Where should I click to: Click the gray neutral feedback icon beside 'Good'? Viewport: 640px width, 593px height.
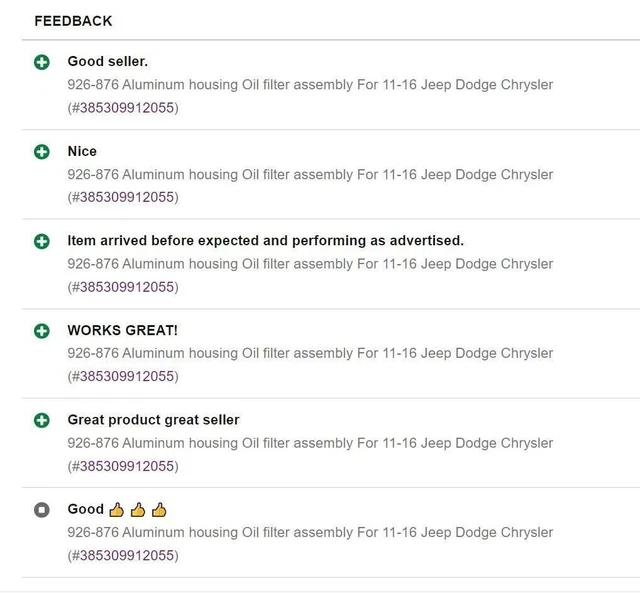(x=42, y=510)
